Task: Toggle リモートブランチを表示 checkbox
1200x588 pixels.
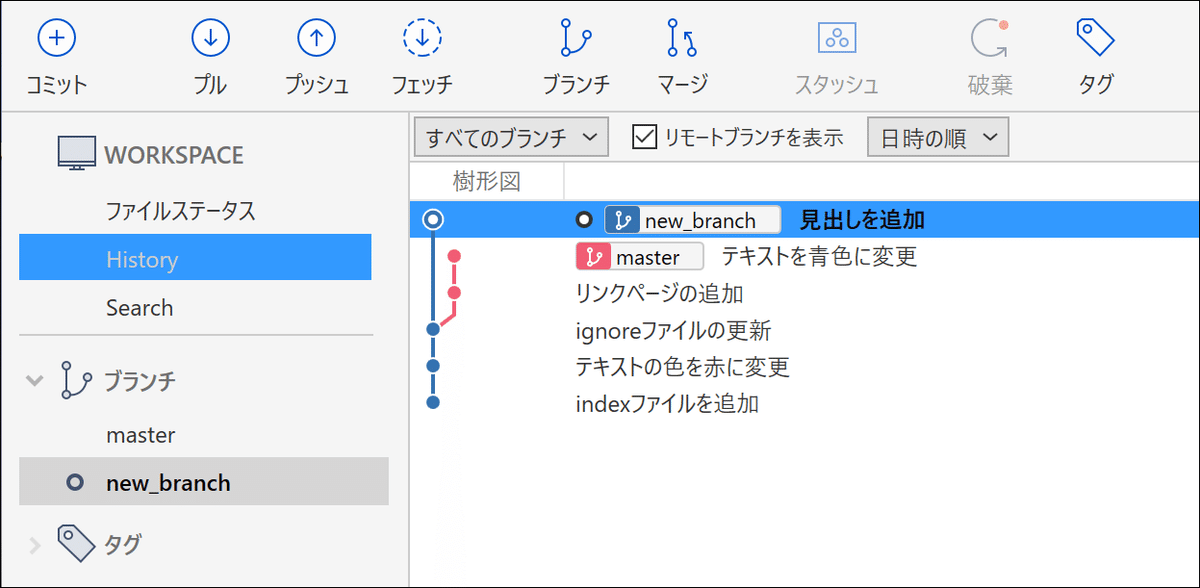Action: pos(644,136)
